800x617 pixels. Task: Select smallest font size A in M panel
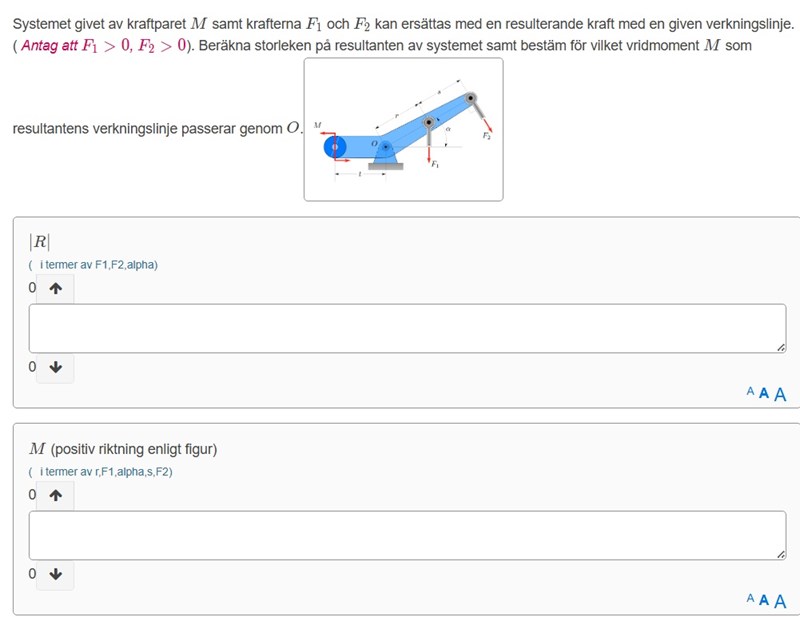point(750,599)
